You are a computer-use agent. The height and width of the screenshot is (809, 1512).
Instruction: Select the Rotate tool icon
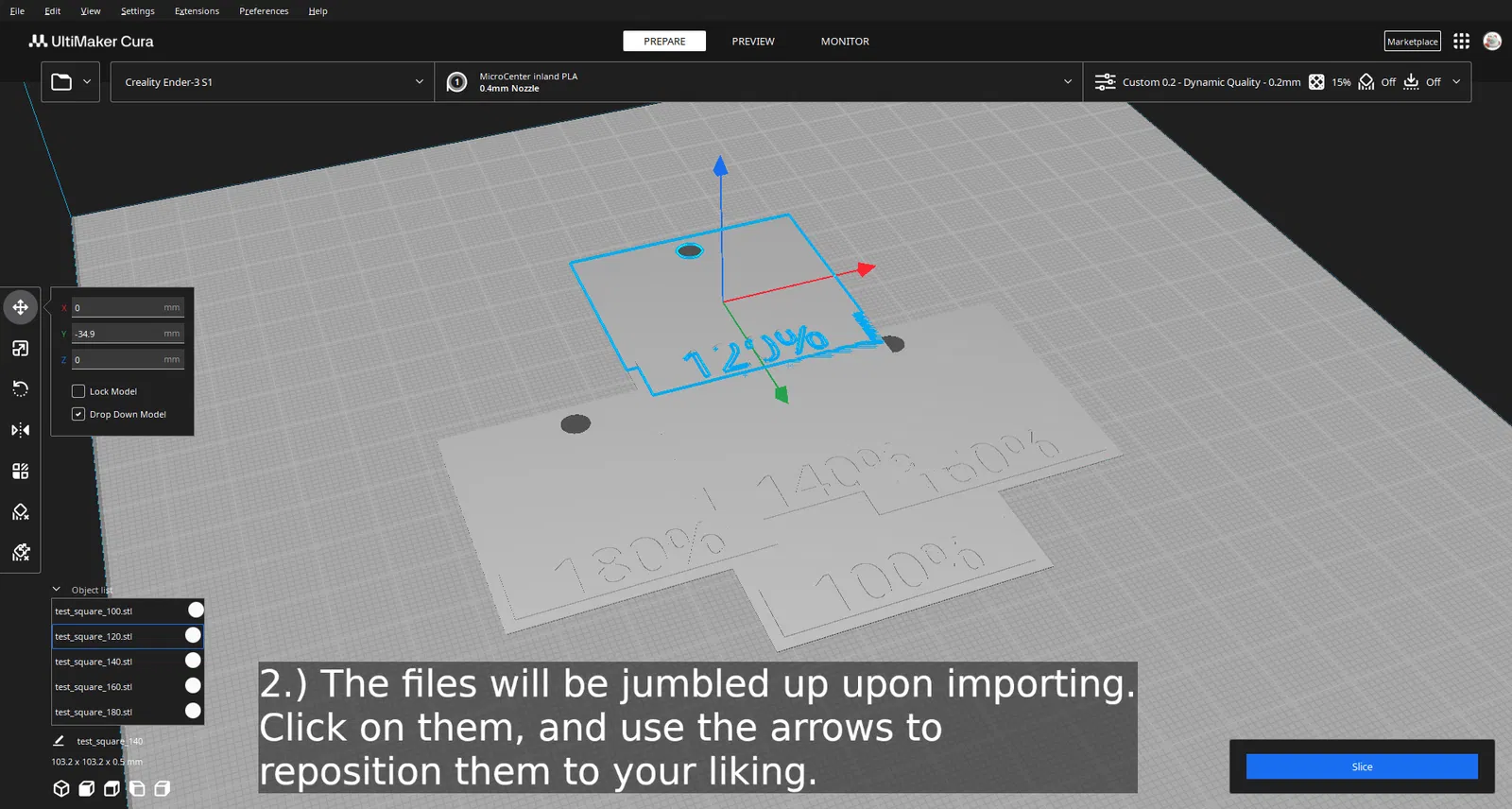point(20,389)
